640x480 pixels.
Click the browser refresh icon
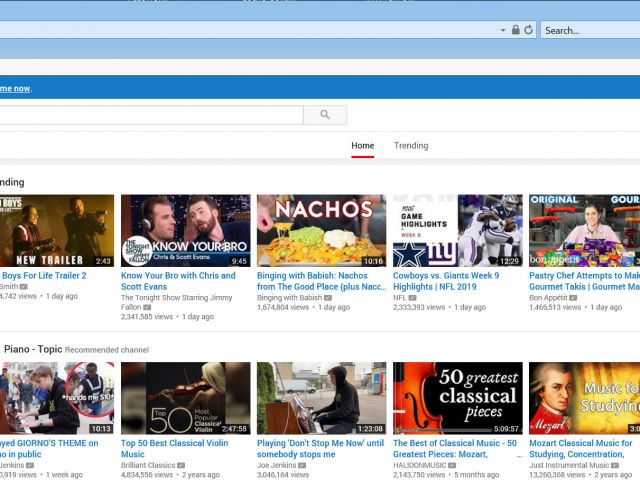[x=529, y=30]
